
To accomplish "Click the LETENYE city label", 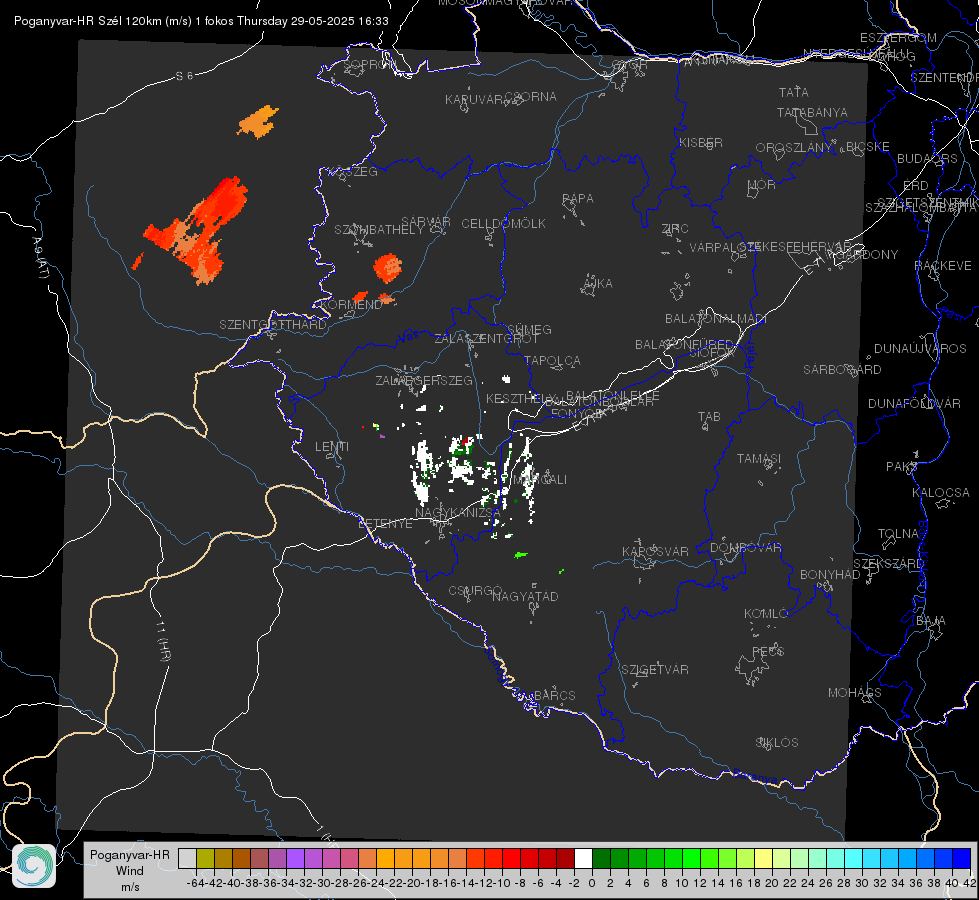I will (385, 524).
